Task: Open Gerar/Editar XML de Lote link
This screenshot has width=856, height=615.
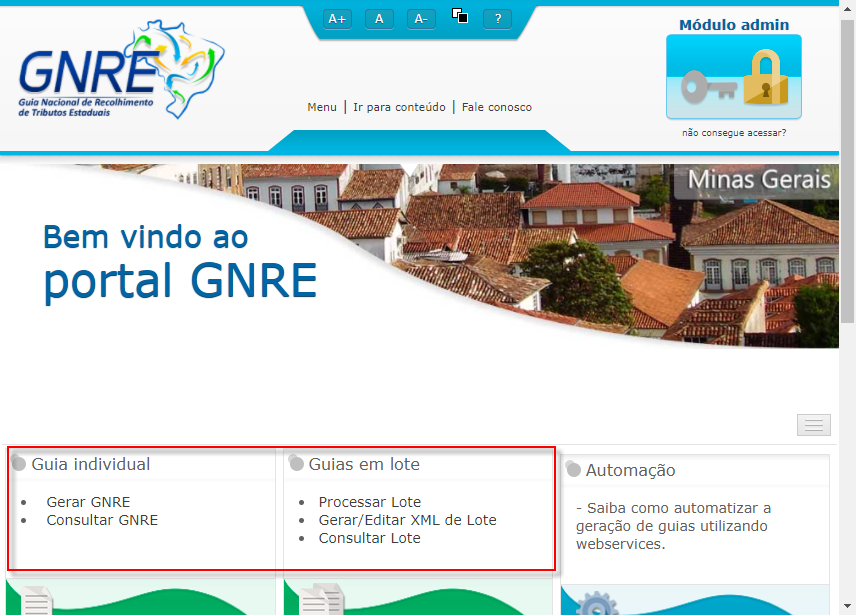Action: click(407, 520)
